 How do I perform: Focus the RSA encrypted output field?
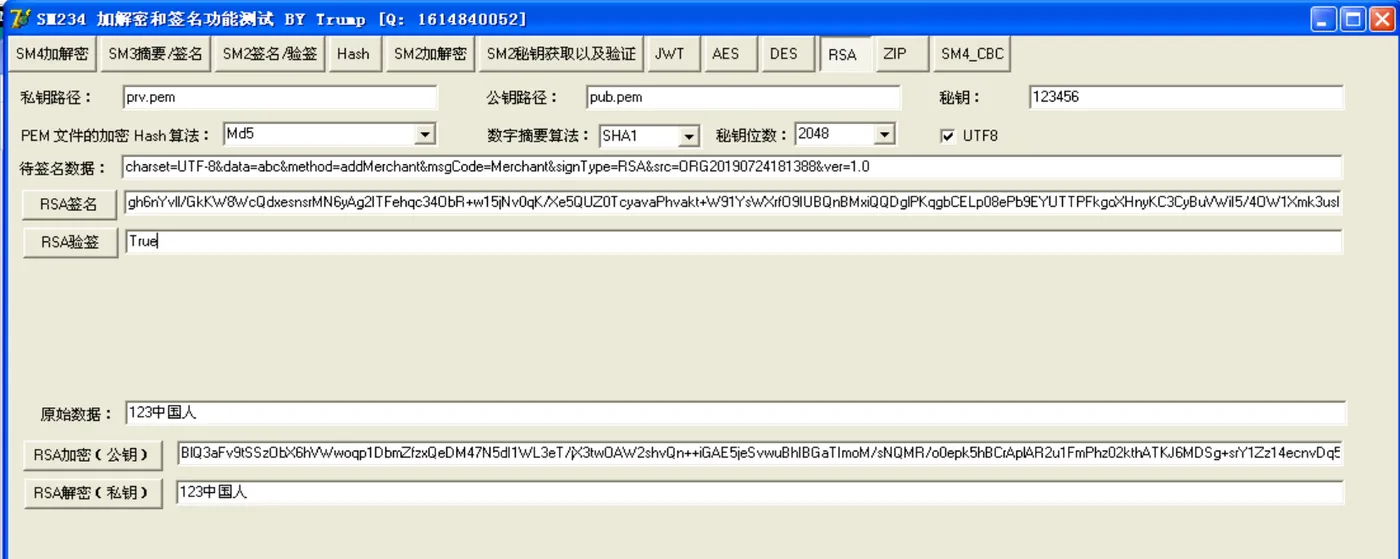(x=760, y=453)
